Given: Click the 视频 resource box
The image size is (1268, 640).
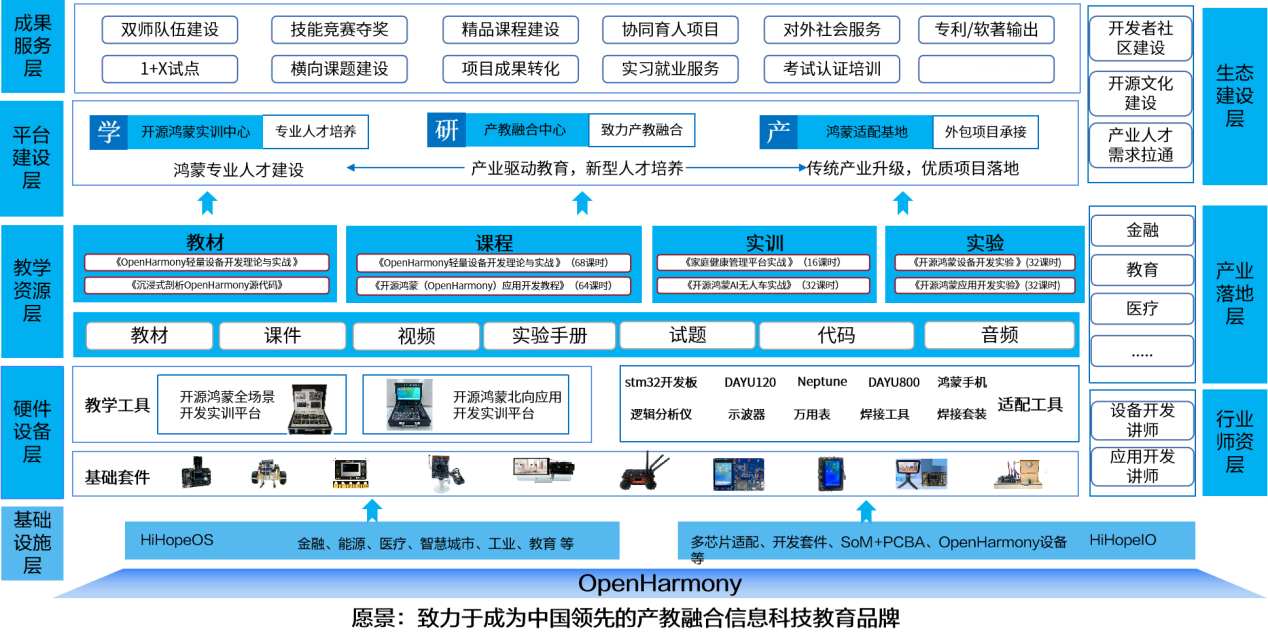Looking at the screenshot, I should (x=416, y=336).
